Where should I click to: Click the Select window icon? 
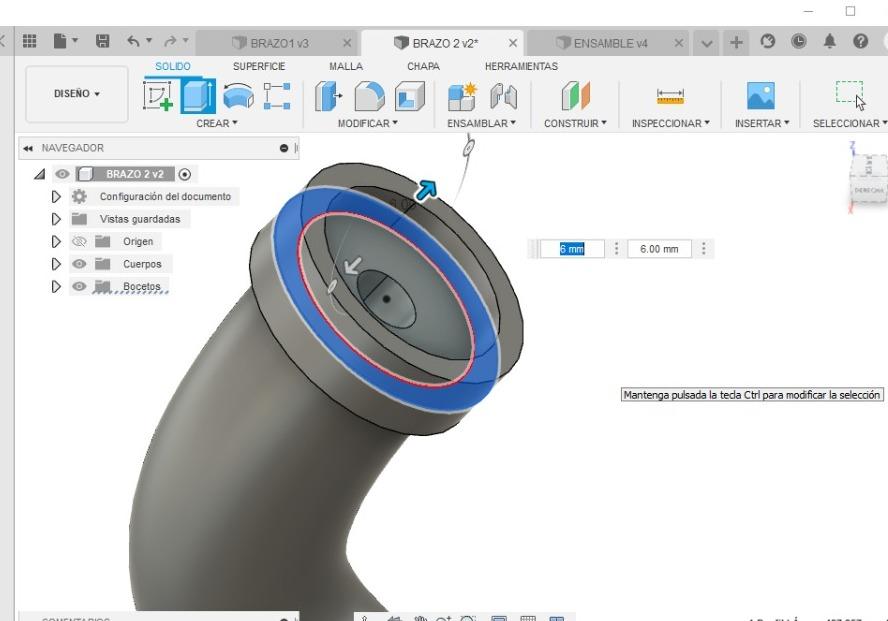tap(849, 95)
